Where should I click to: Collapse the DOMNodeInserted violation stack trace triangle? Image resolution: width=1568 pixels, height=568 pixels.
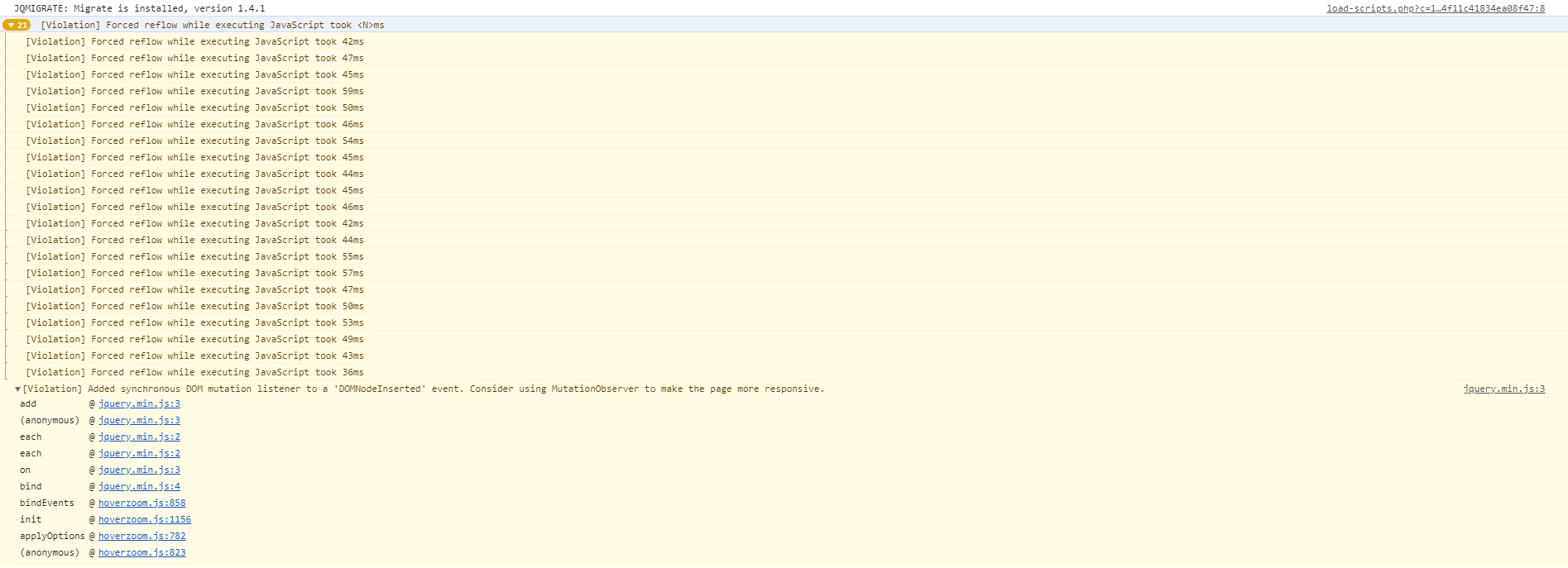click(x=17, y=389)
